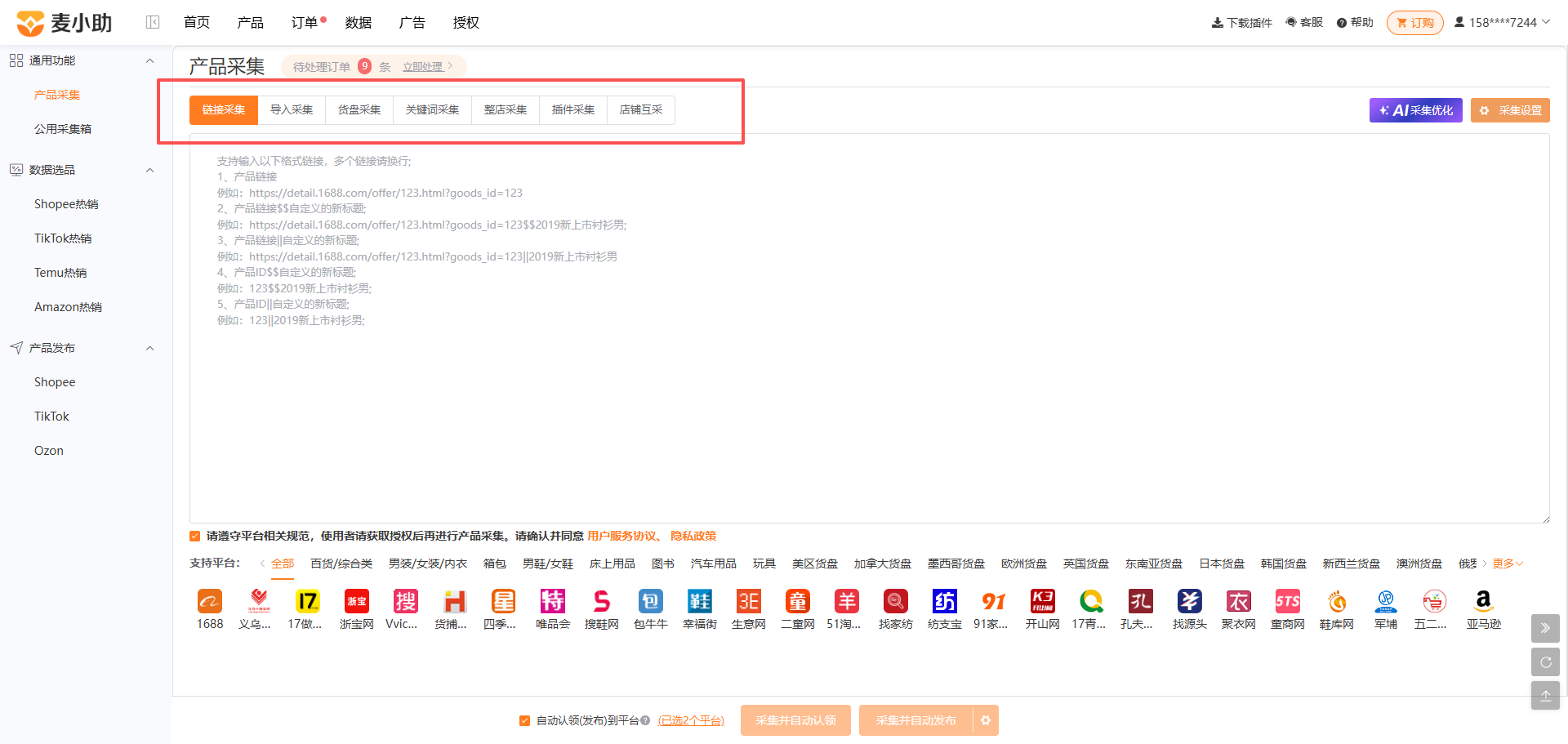Click the 唯品会 platform icon

point(553,602)
